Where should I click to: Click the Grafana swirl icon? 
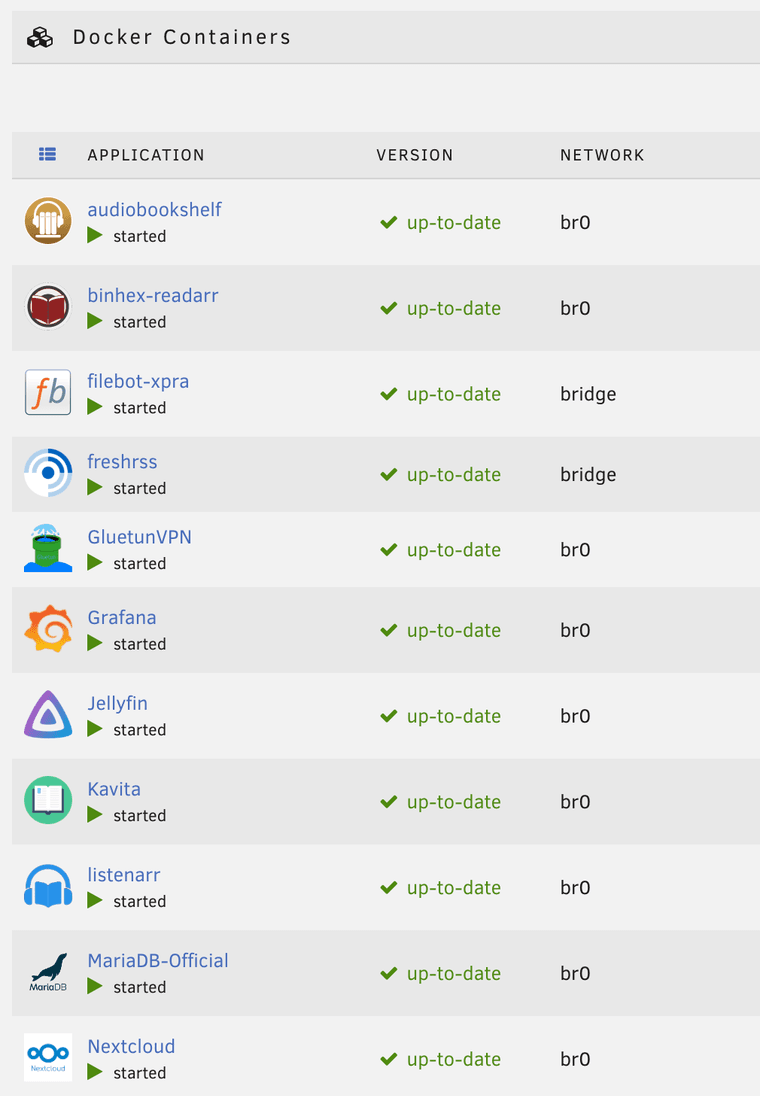click(x=48, y=630)
